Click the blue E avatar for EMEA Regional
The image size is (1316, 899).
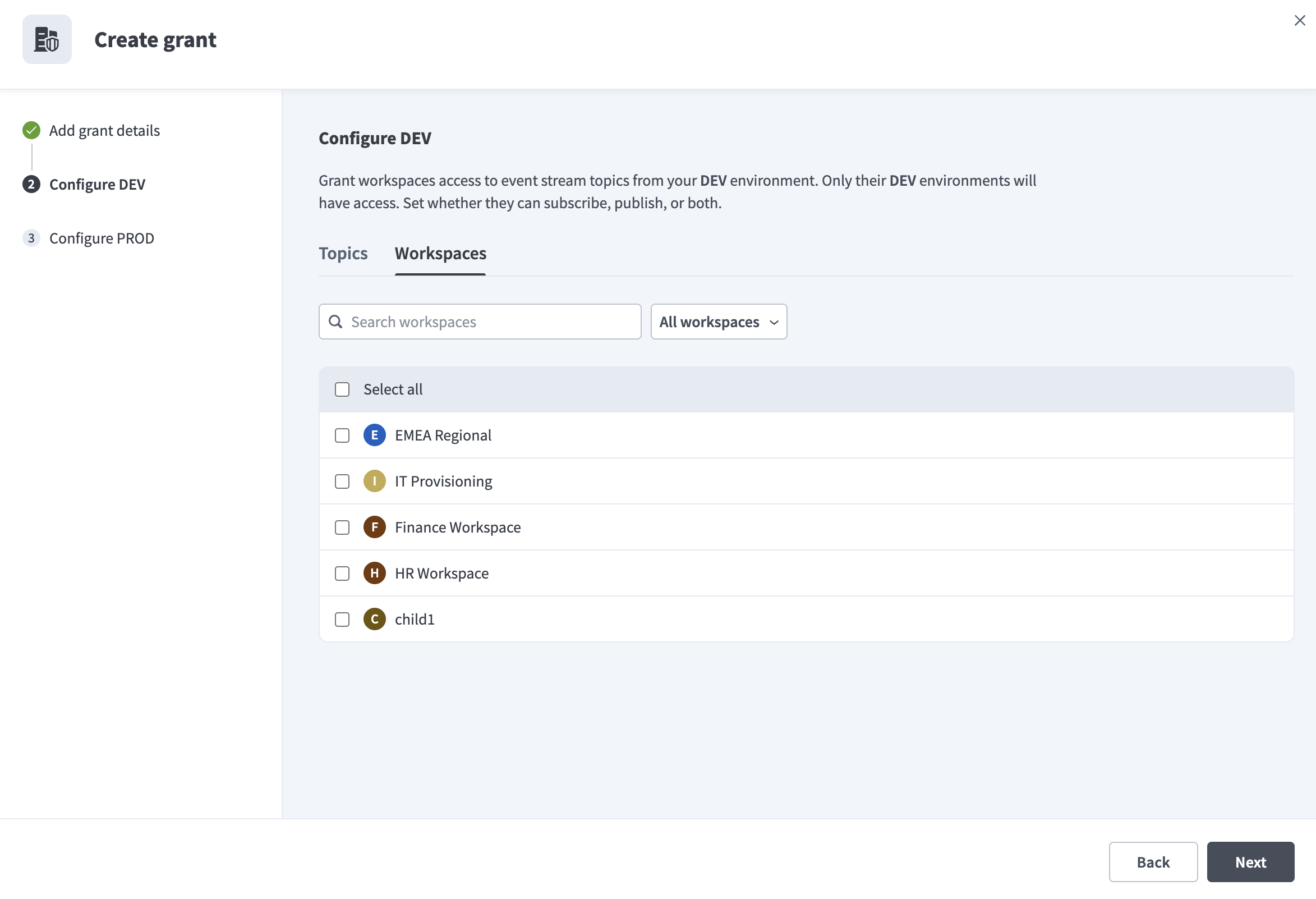click(374, 435)
